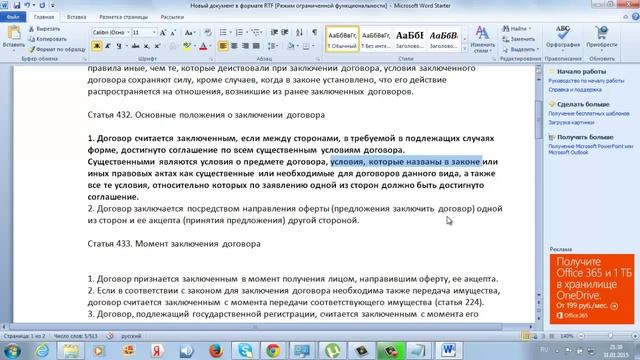Image resolution: width=640 pixels, height=360 pixels.
Task: Click the Grow Font icon
Action: 163,33
